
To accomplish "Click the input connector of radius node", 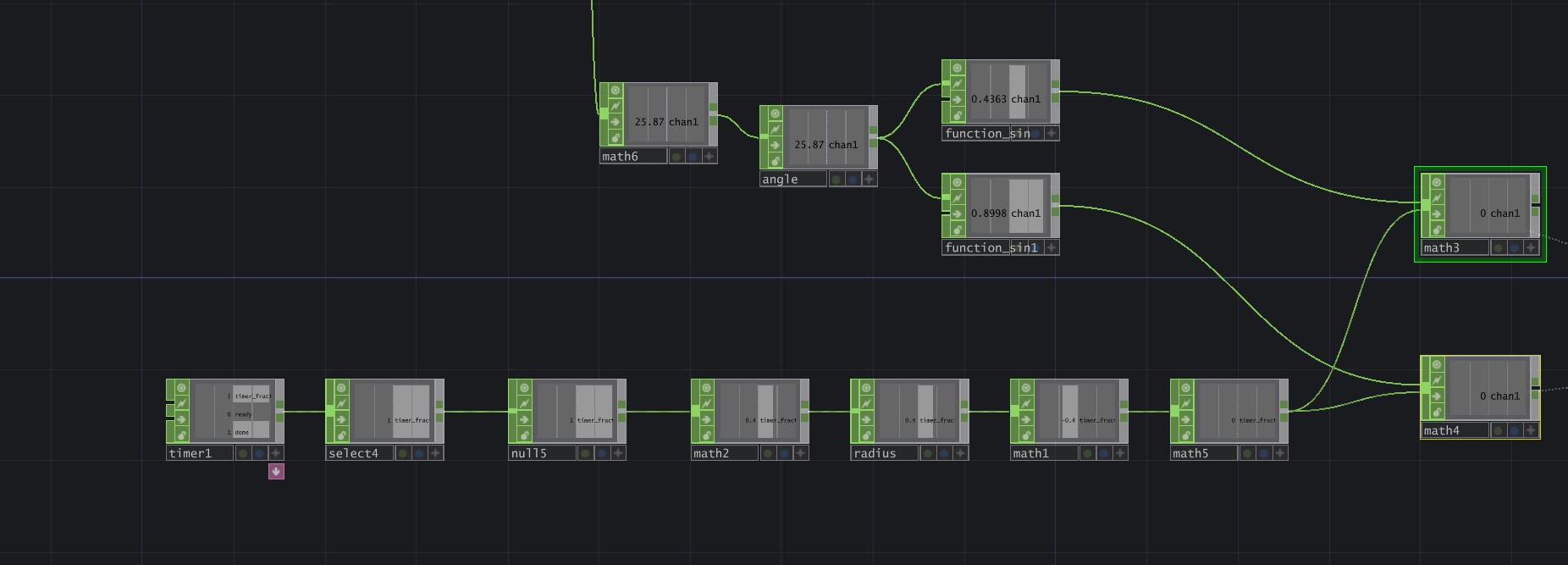I will pos(855,412).
